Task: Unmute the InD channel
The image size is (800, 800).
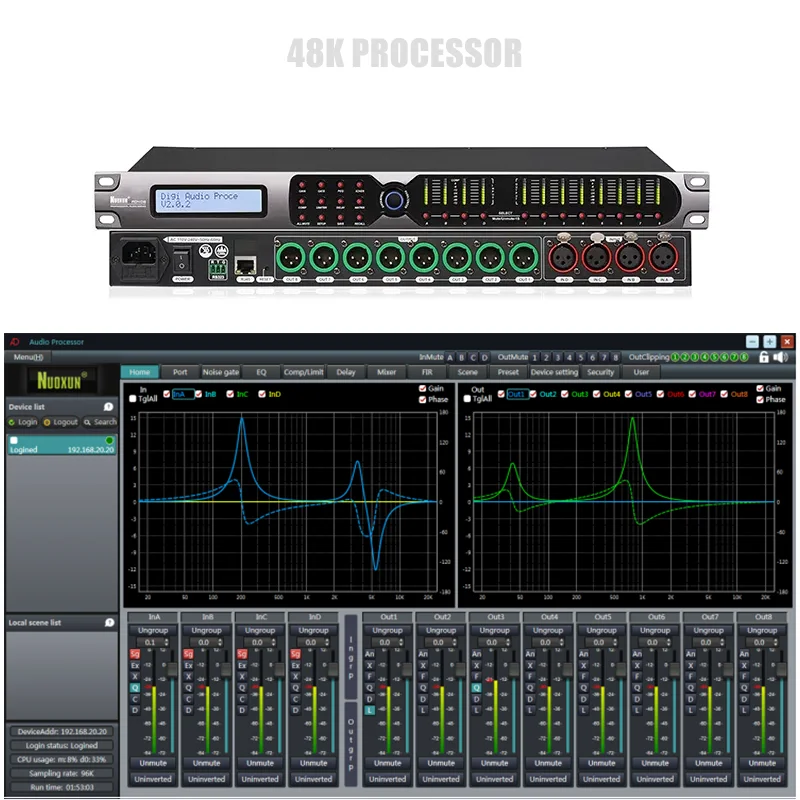Action: pyautogui.click(x=312, y=763)
